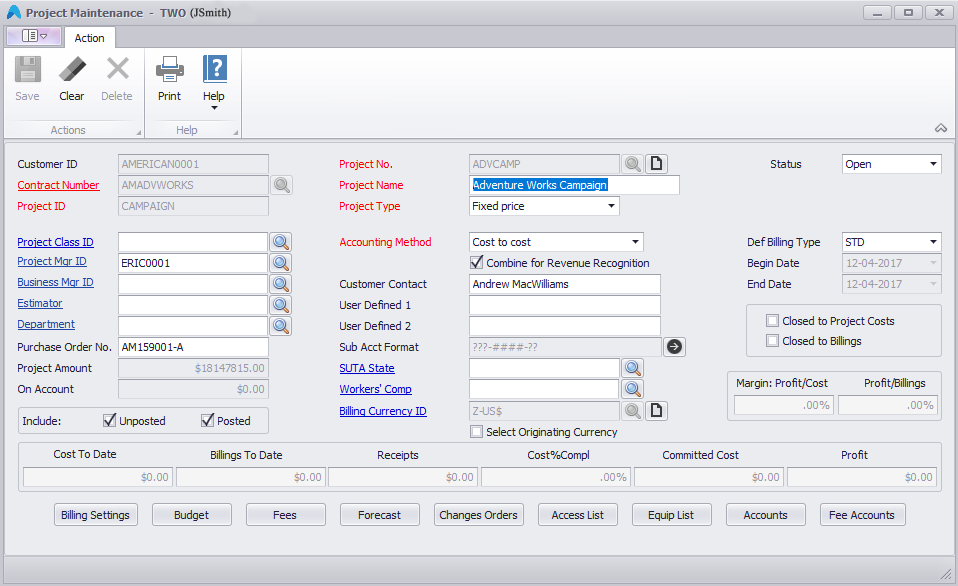Follow the Workers' Comp link
The image size is (958, 586).
coord(375,389)
